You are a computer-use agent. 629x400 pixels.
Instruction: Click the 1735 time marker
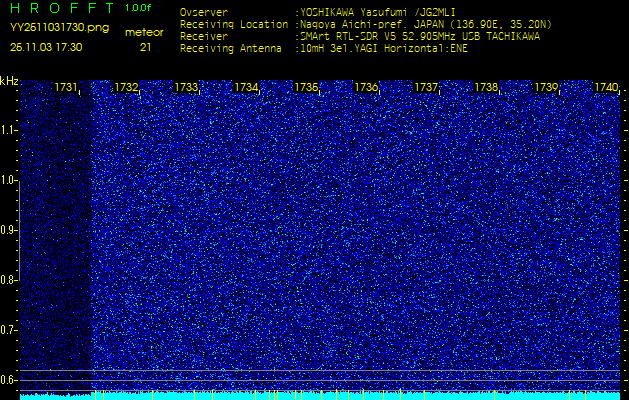[x=306, y=87]
